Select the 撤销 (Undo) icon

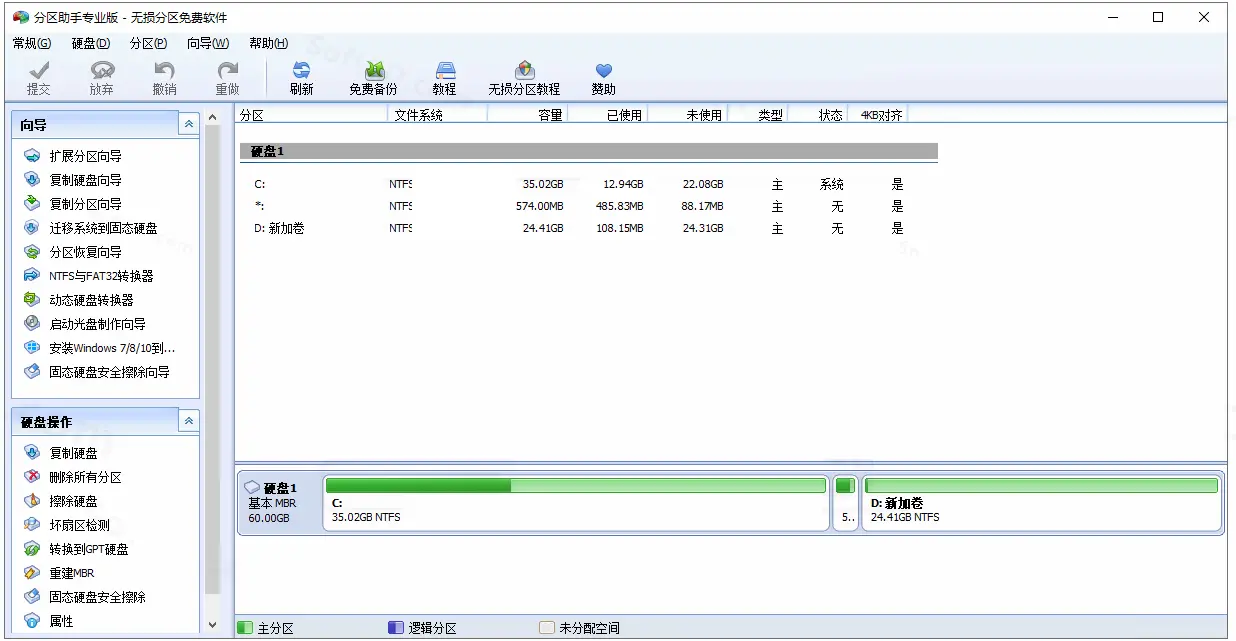[x=163, y=76]
